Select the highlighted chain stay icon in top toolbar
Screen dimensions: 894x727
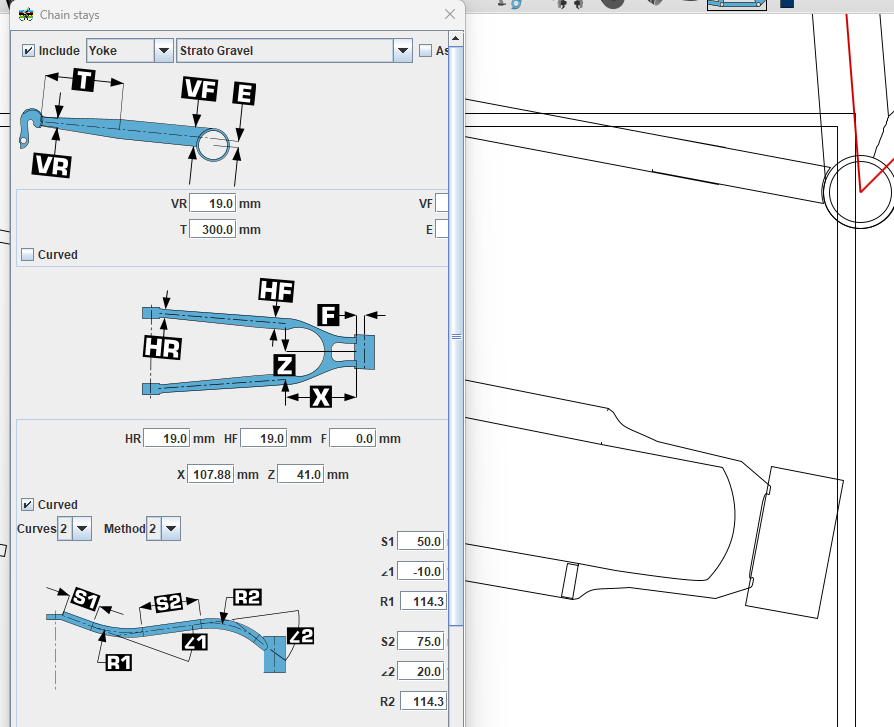click(x=737, y=4)
